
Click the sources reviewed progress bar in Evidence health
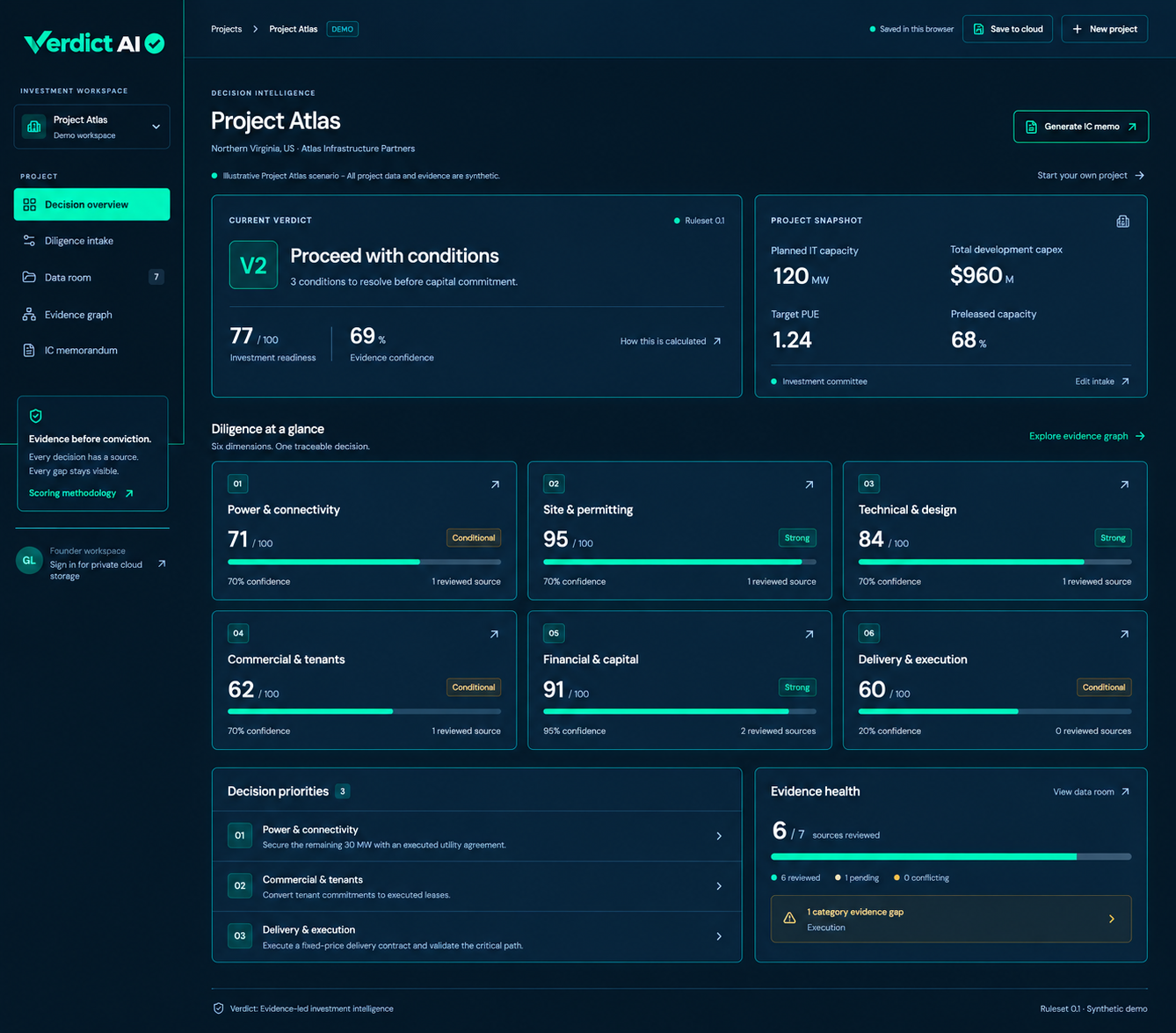click(951, 856)
